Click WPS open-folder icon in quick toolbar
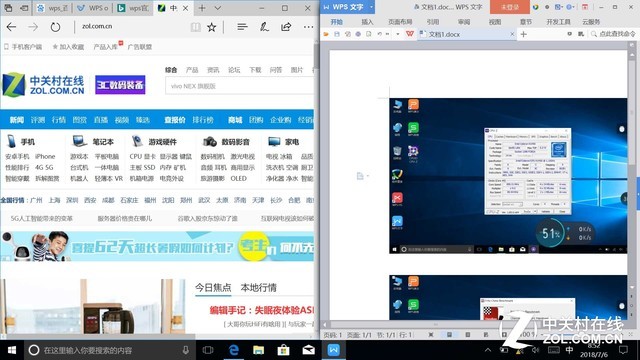The width and height of the screenshot is (640, 360). pos(326,34)
